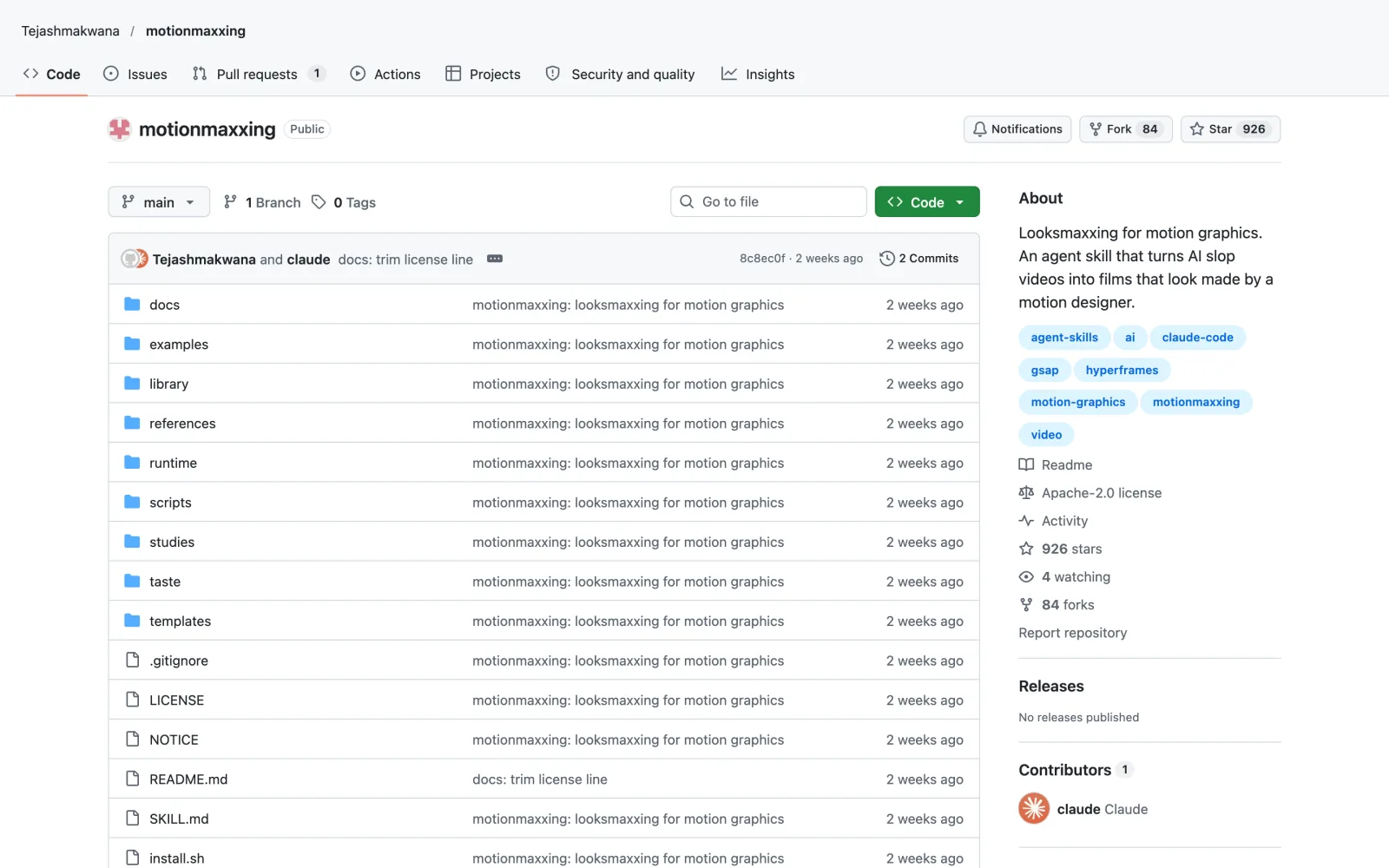Click the Notifications button

1017,129
